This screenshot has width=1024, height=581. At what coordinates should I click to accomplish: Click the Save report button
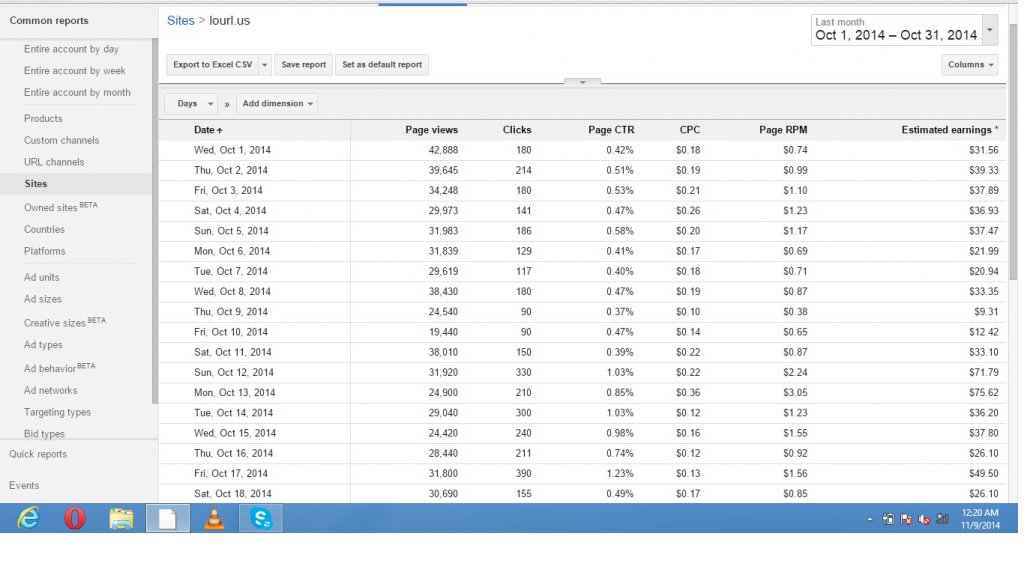[304, 65]
